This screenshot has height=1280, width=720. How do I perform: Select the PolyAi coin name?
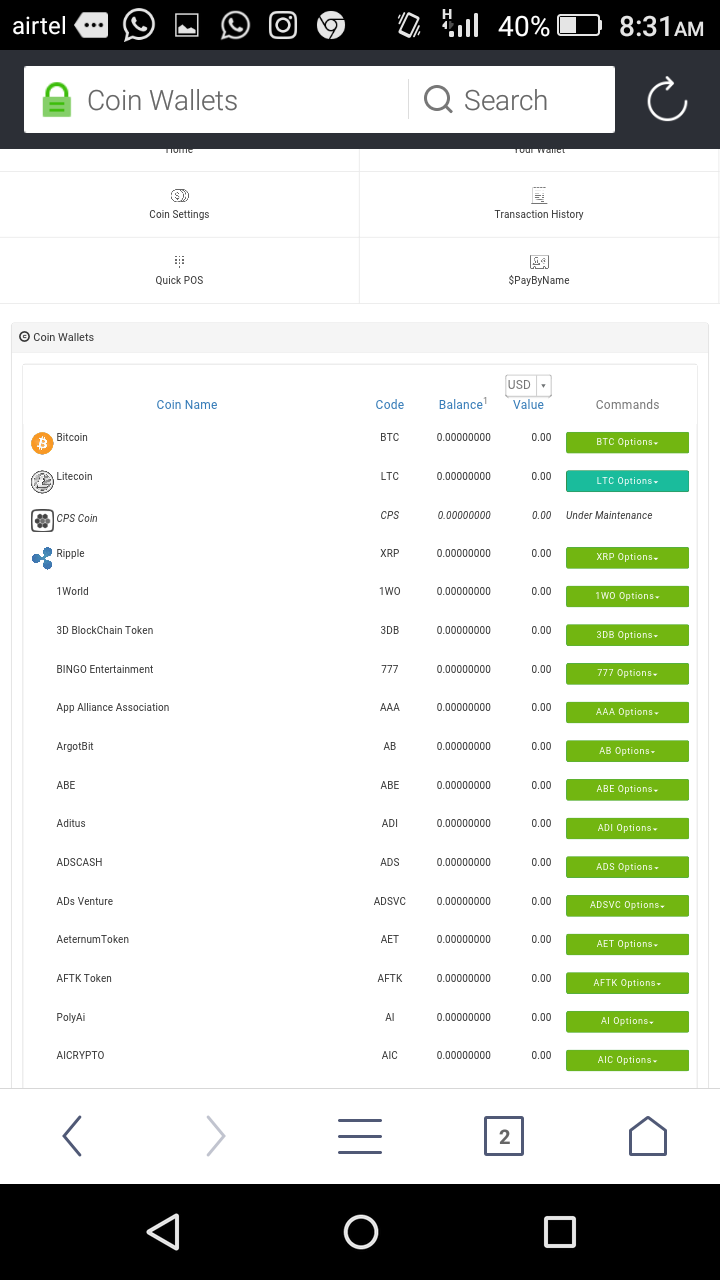pos(71,1017)
